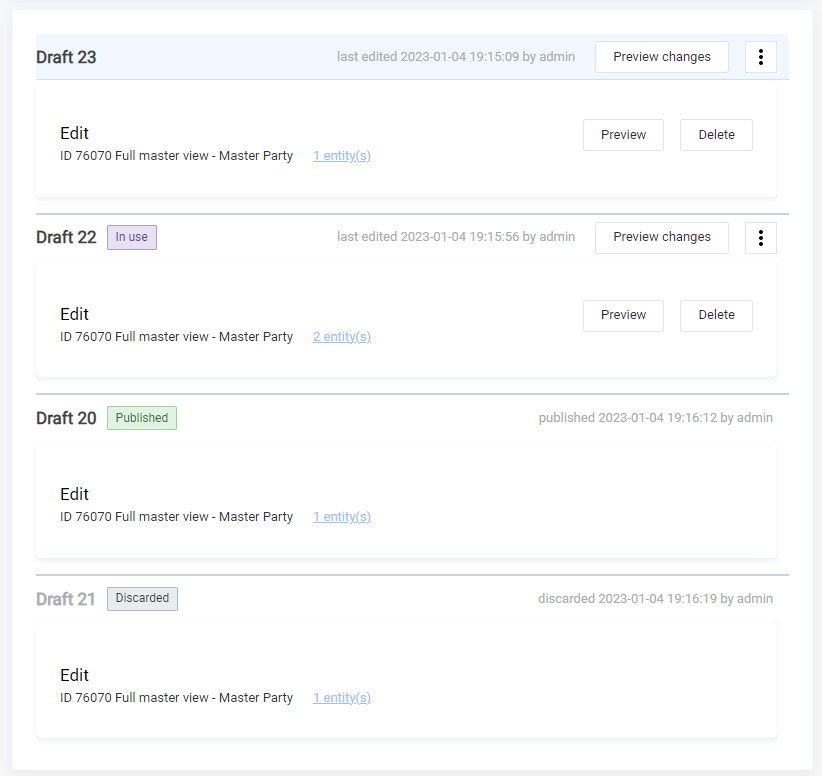Open the 1 entity(s) link in Draft 21
The height and width of the screenshot is (776, 822).
342,698
